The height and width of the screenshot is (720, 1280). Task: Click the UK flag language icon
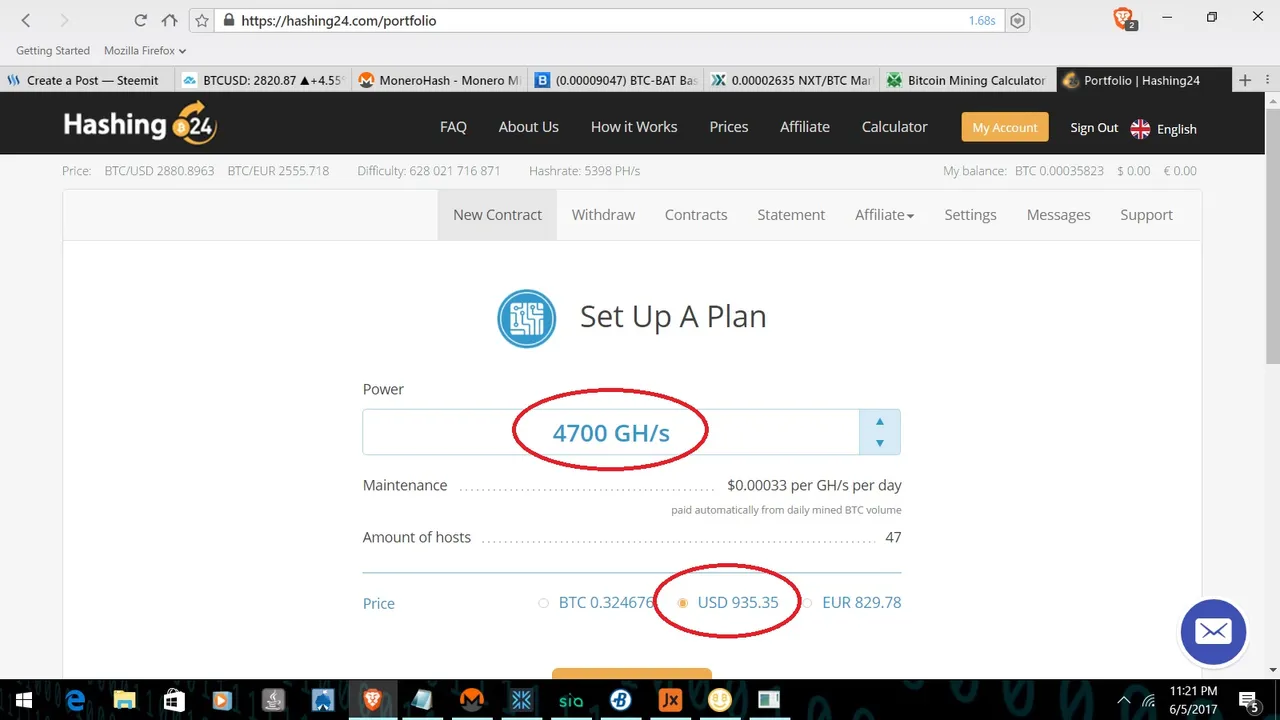(x=1140, y=128)
